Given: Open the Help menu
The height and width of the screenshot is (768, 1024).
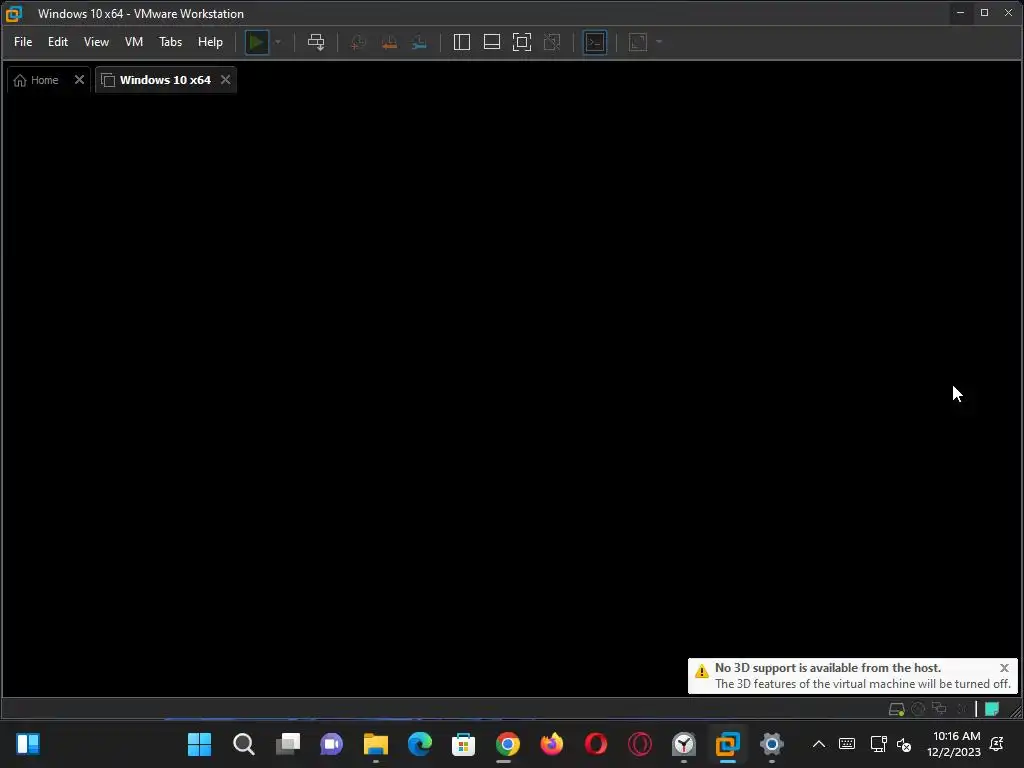Looking at the screenshot, I should (210, 42).
